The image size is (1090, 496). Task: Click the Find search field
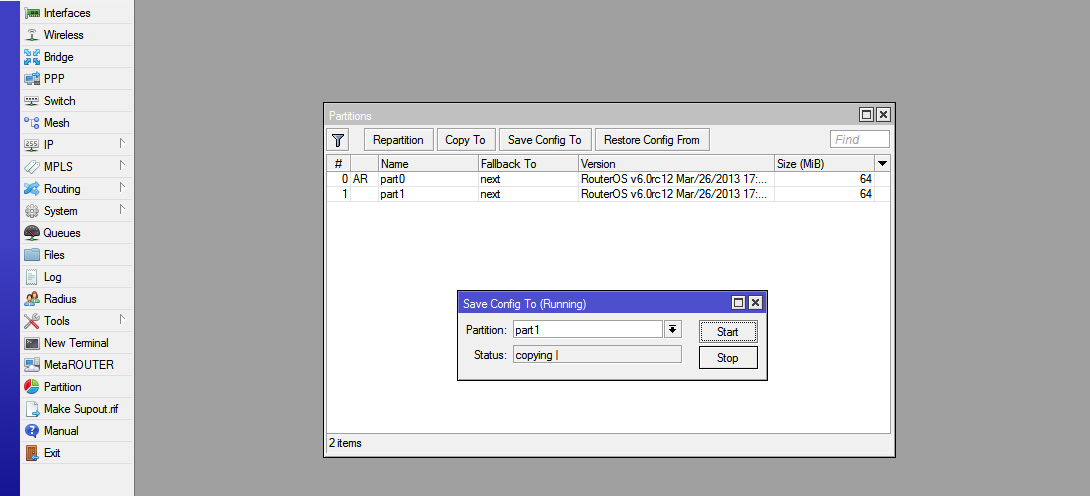pos(859,140)
